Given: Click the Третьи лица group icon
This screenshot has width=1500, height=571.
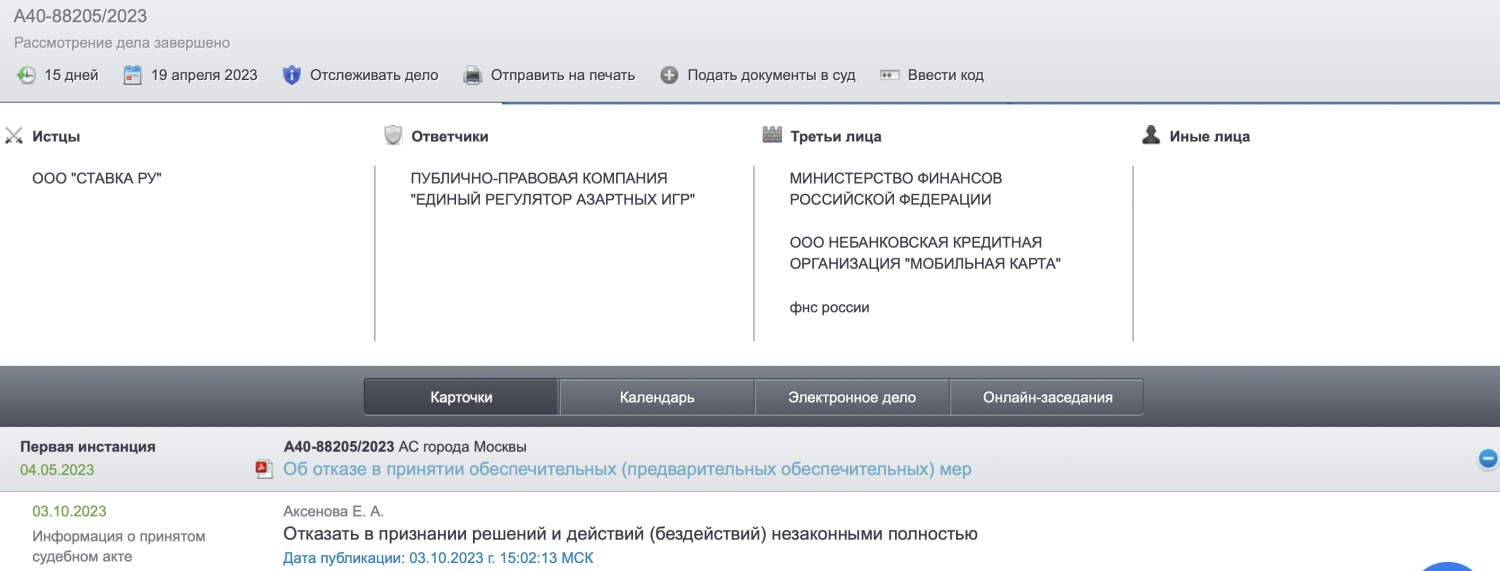Looking at the screenshot, I should click(771, 136).
